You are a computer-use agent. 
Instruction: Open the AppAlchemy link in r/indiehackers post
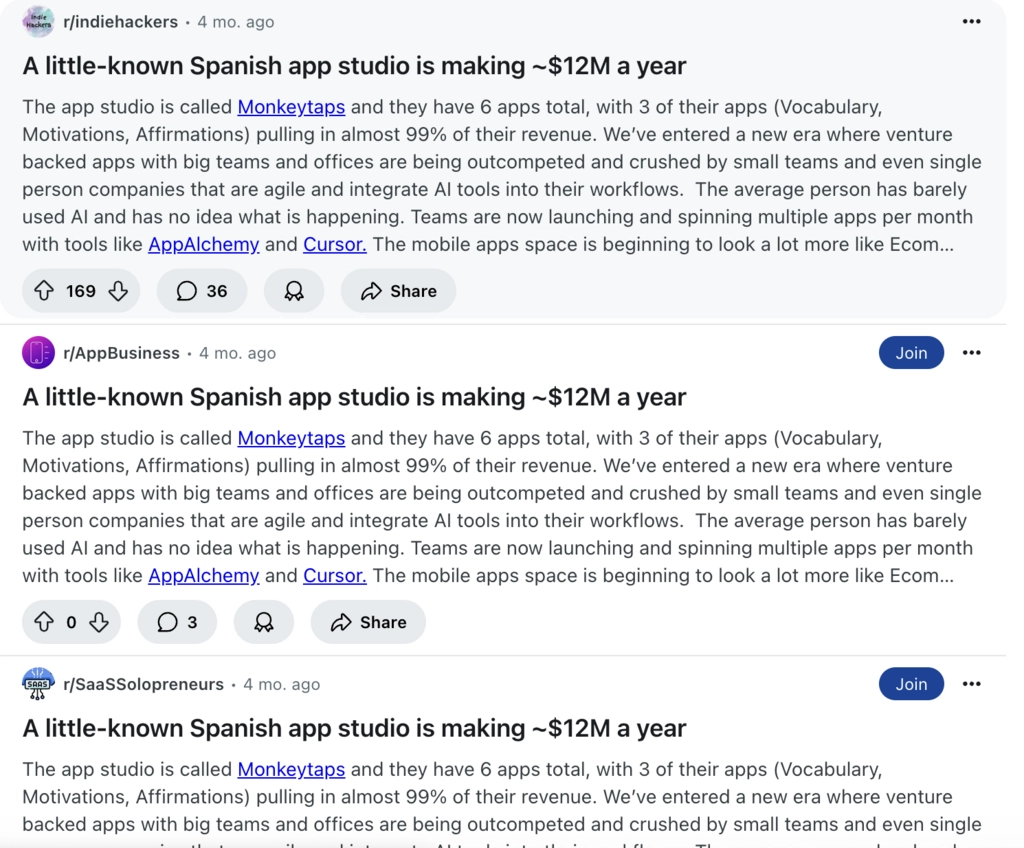(x=204, y=244)
